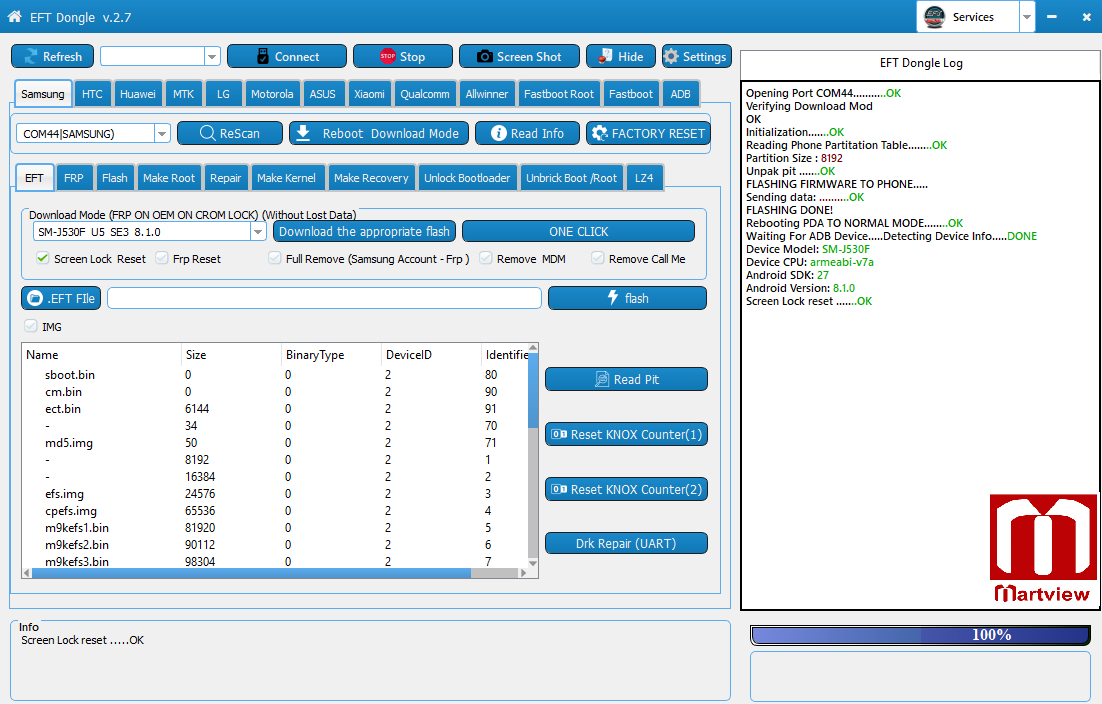The image size is (1102, 704).
Task: Toggle the IMG checkbox
Action: coord(31,326)
